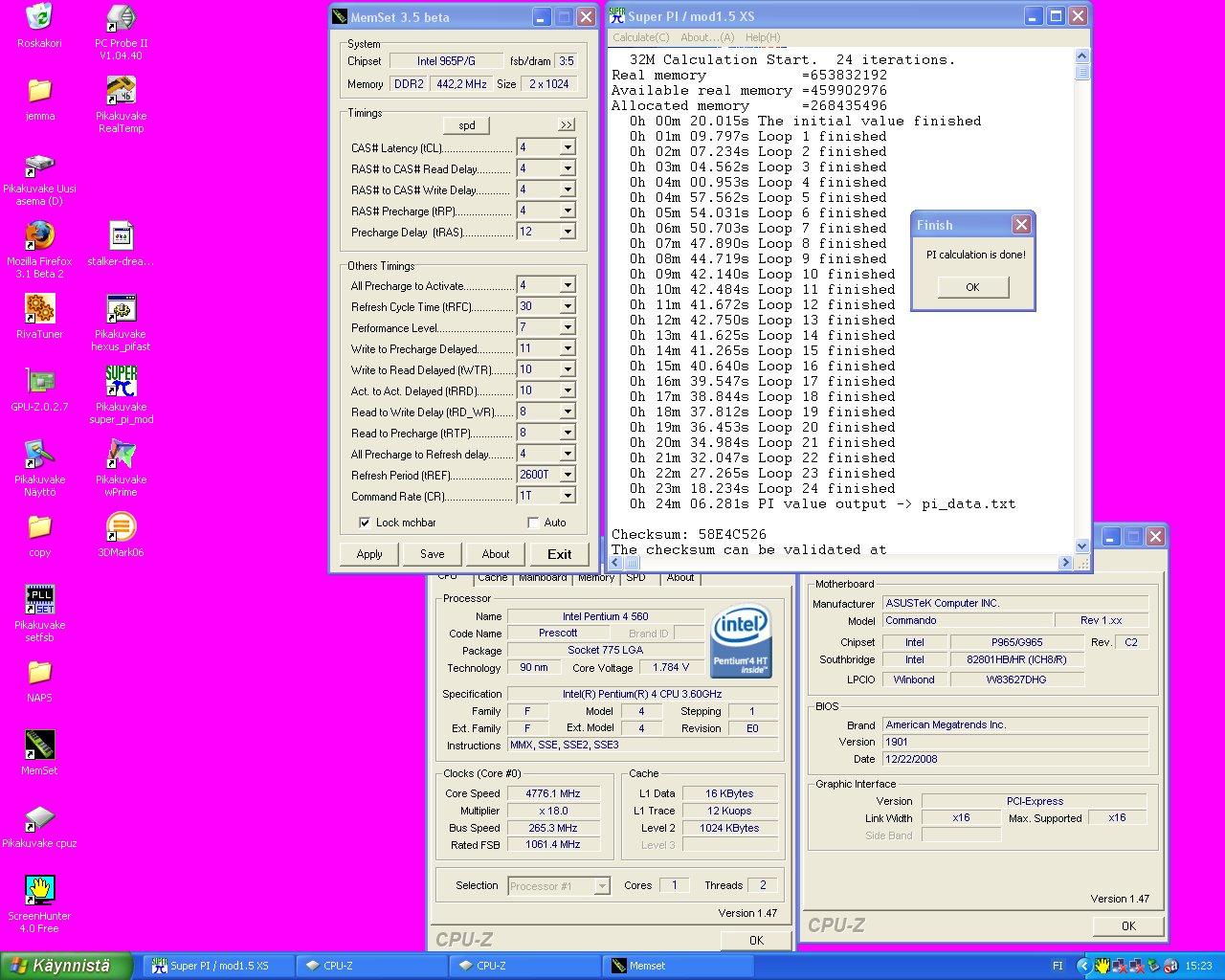Expand Read to Precharge (tRTP) dropdown
1225x980 pixels.
[568, 433]
